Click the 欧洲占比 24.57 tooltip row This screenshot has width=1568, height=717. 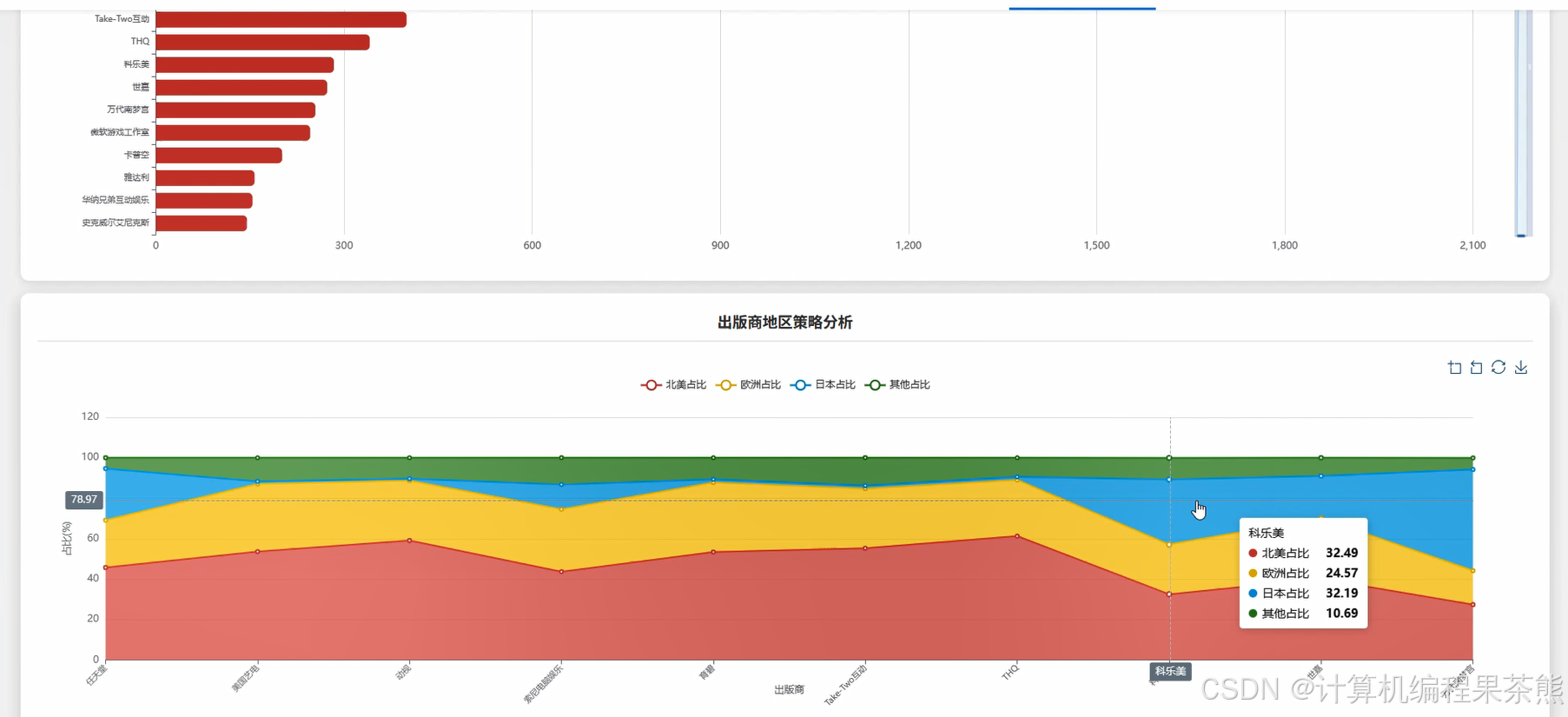tap(1303, 573)
